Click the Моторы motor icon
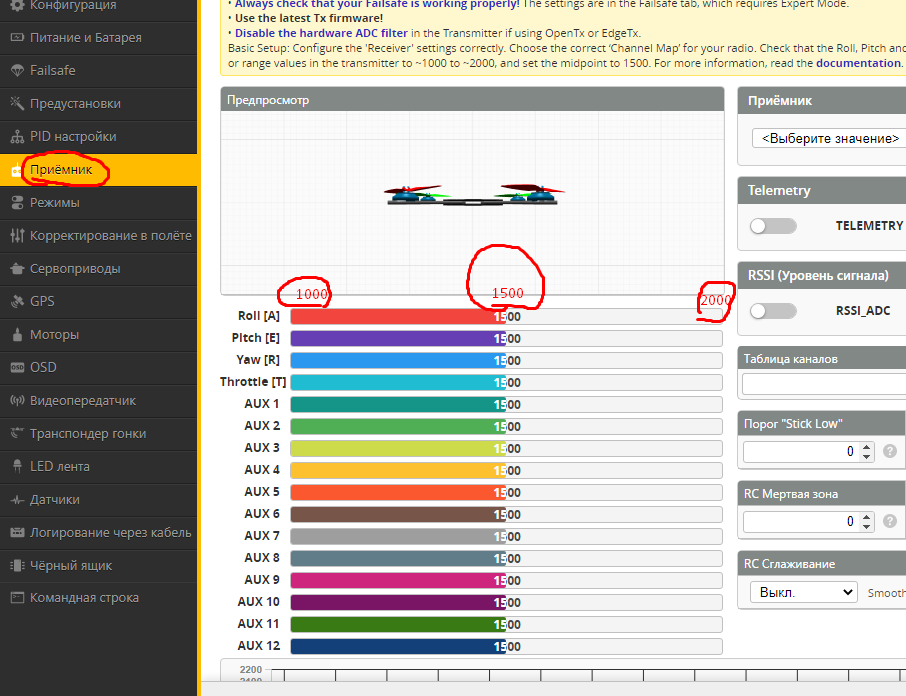This screenshot has height=696, width=906. (17, 335)
